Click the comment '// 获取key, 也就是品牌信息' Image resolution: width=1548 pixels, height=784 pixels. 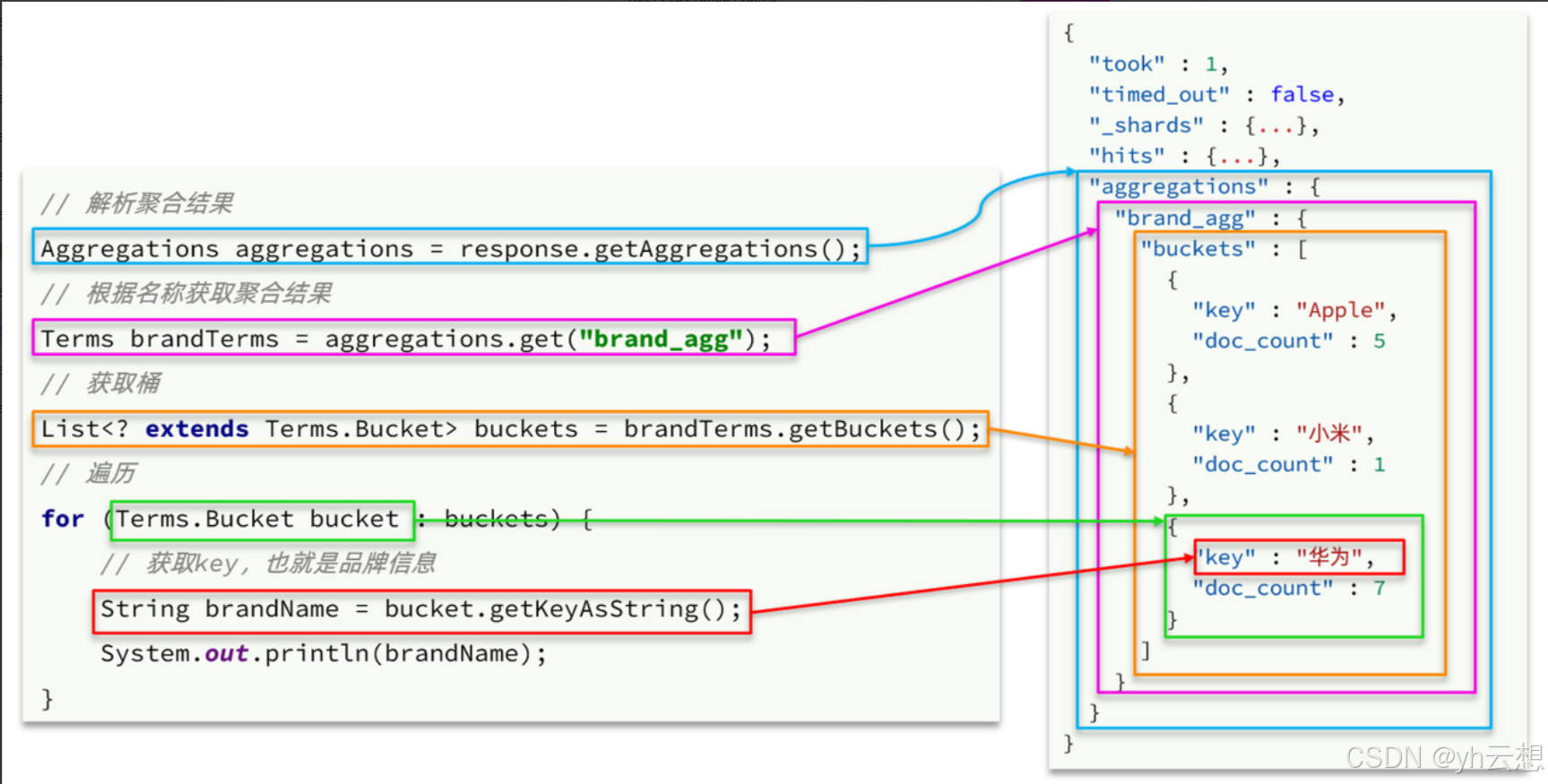(x=268, y=564)
